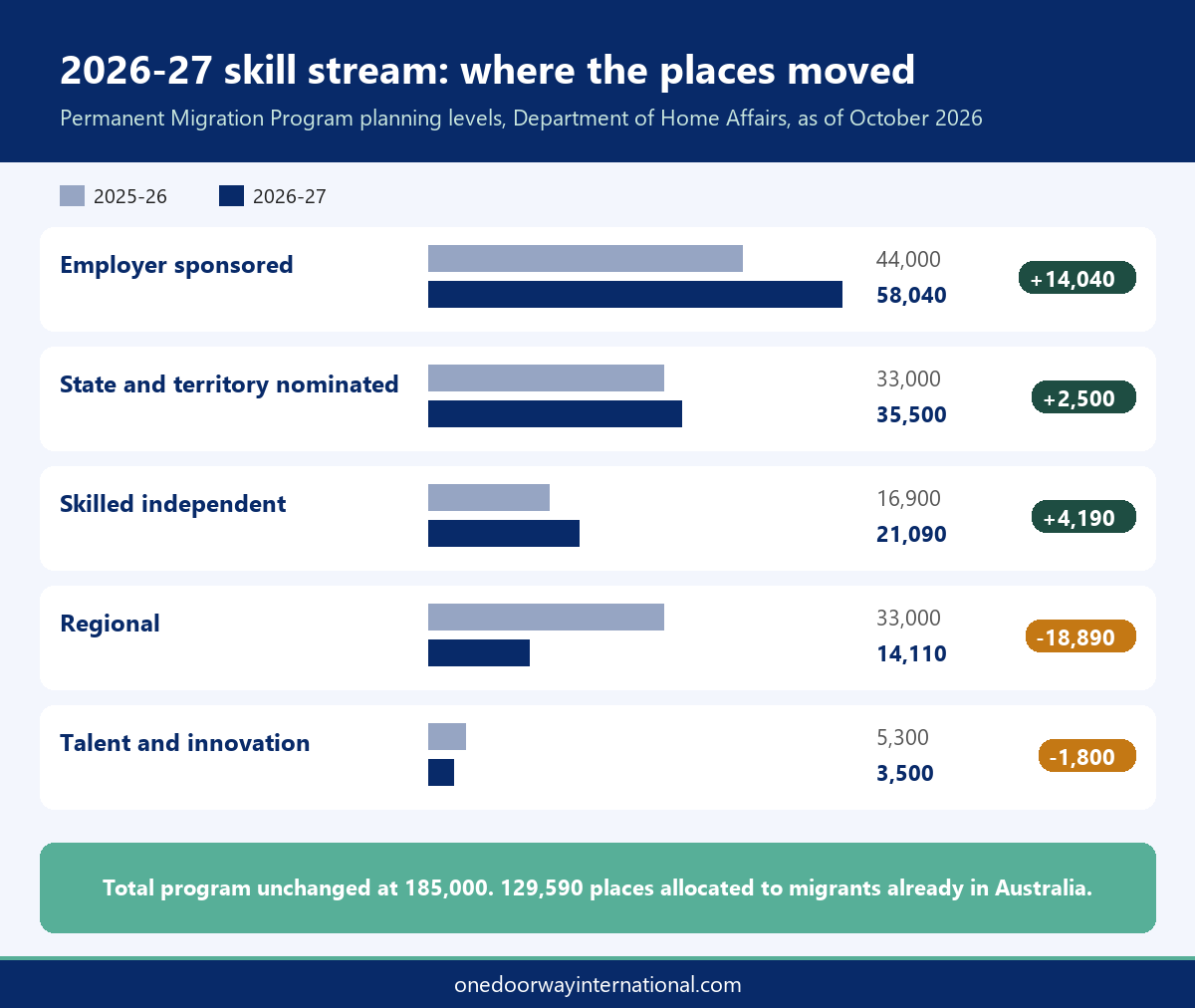The image size is (1195, 1008).
Task: Click the Employer sponsored 2025-26 light bar
Action: 586,259
